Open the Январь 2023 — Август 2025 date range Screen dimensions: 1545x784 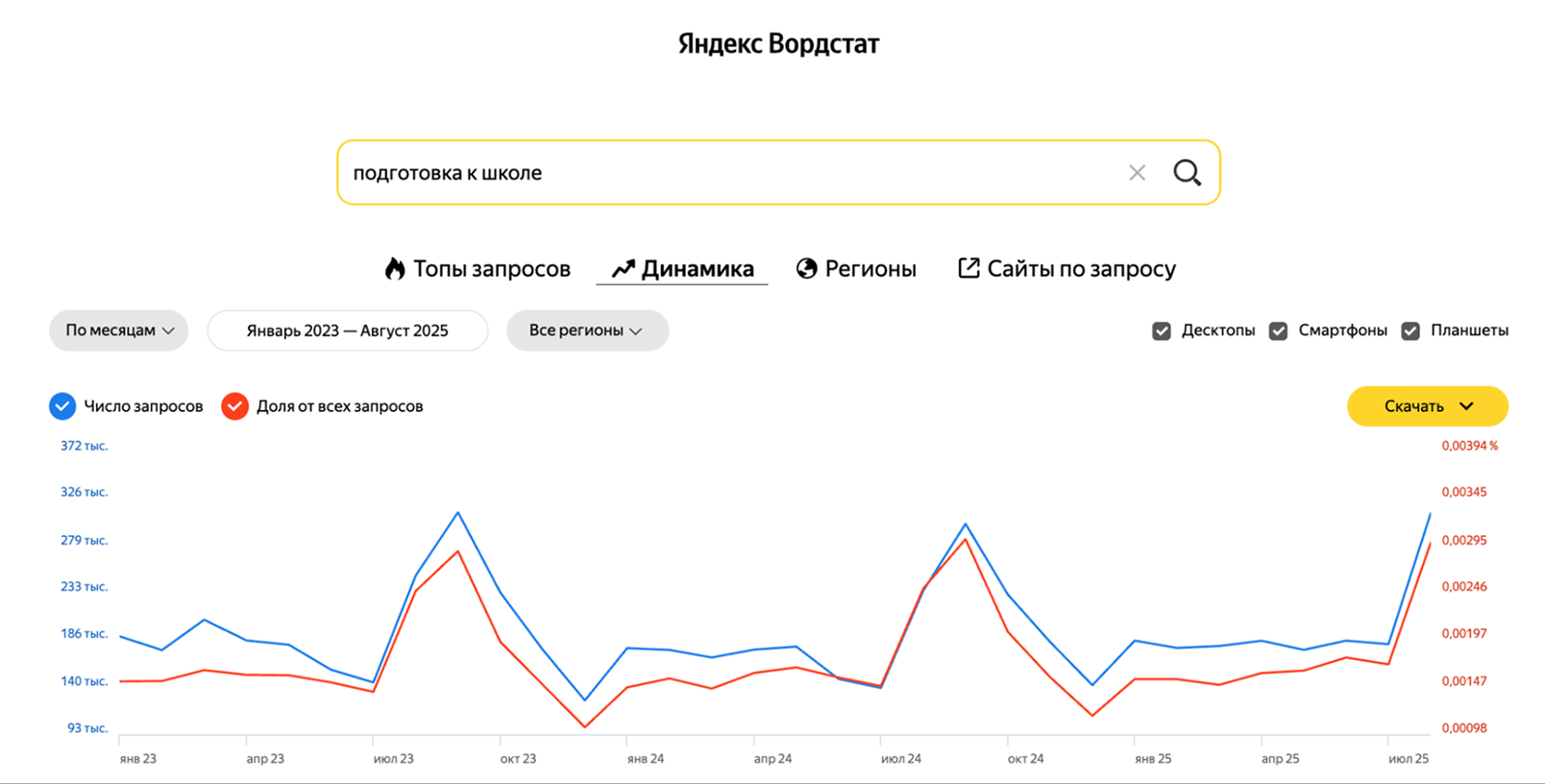[x=348, y=331]
